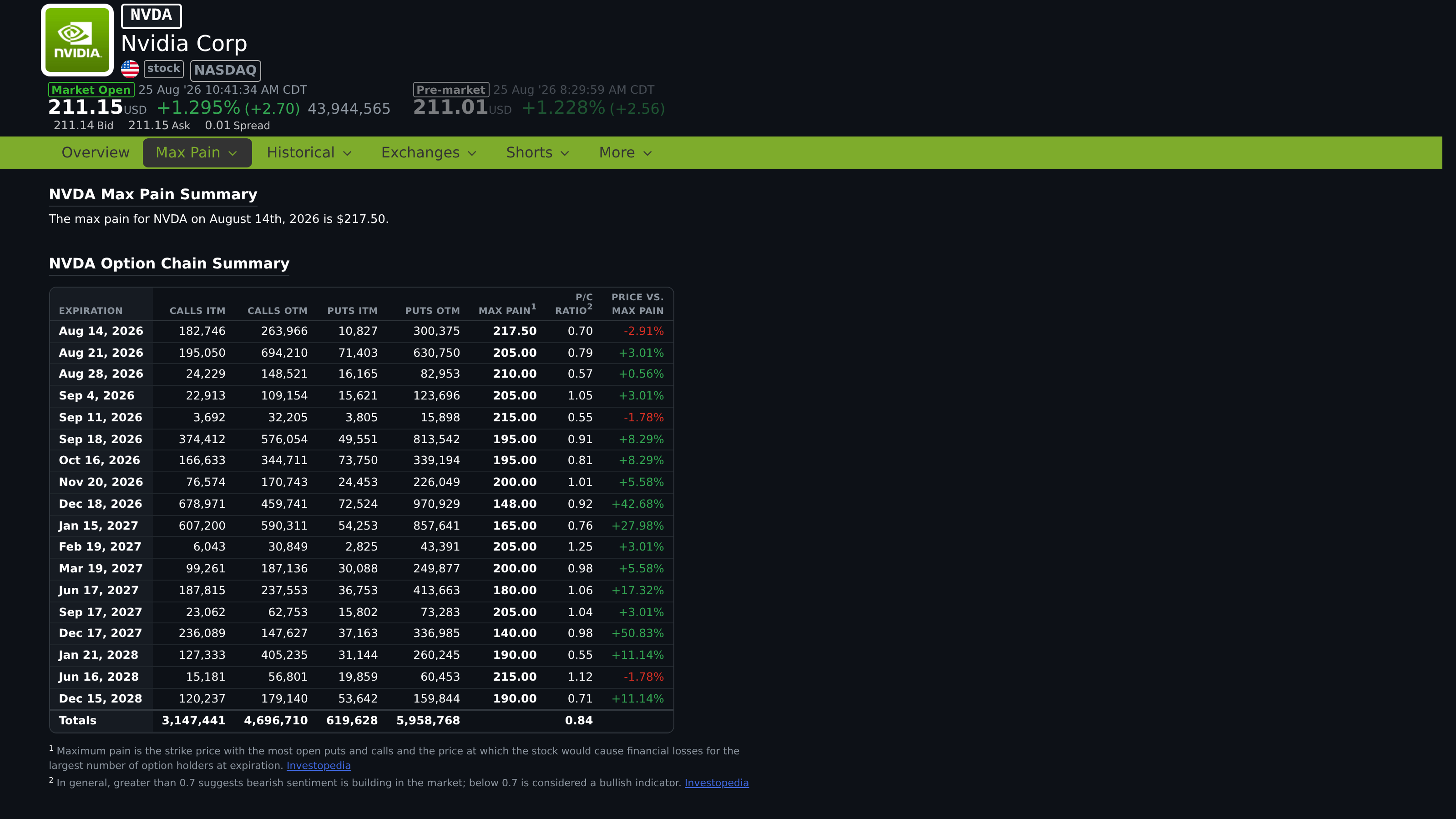
Task: Click the Nvidia logo image
Action: [77, 40]
